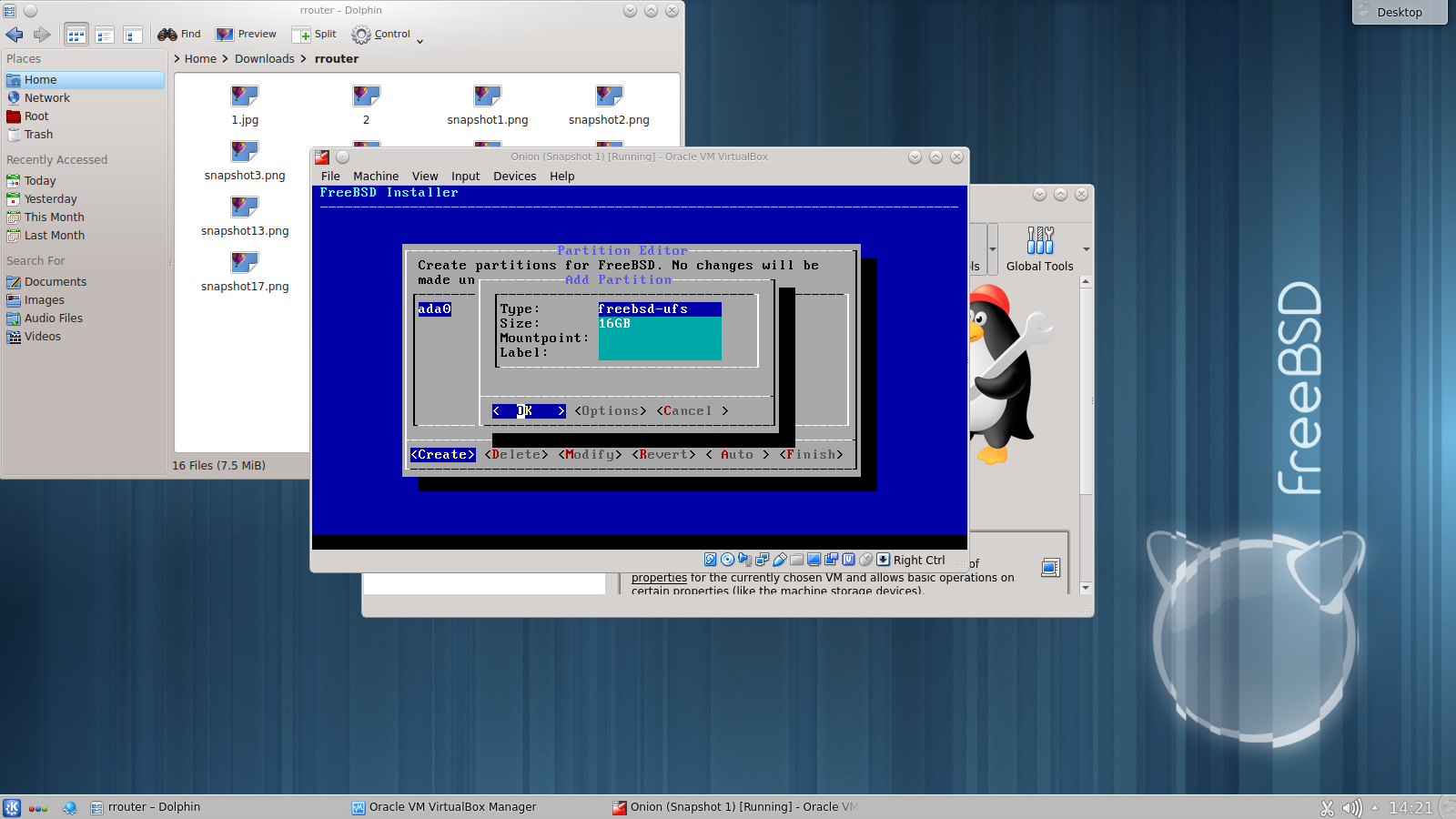
Task: Click the shared folders status icon
Action: point(797,560)
